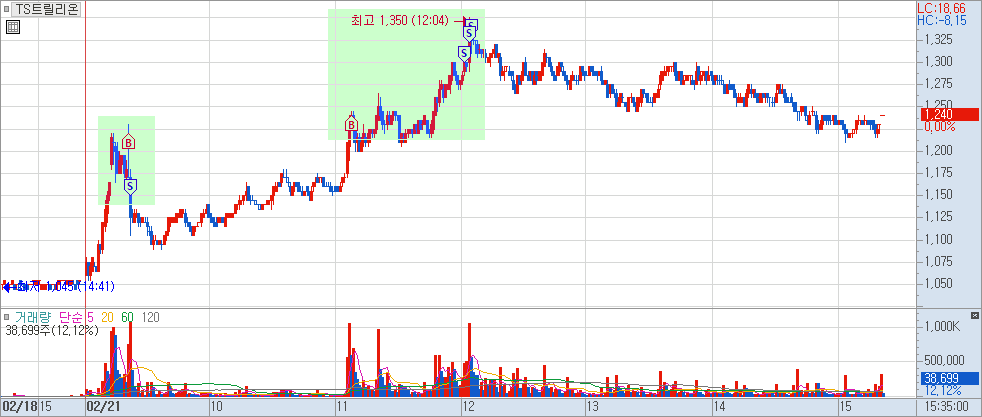Click the 14 hour mark on time axis
982x417 pixels.
(719, 406)
